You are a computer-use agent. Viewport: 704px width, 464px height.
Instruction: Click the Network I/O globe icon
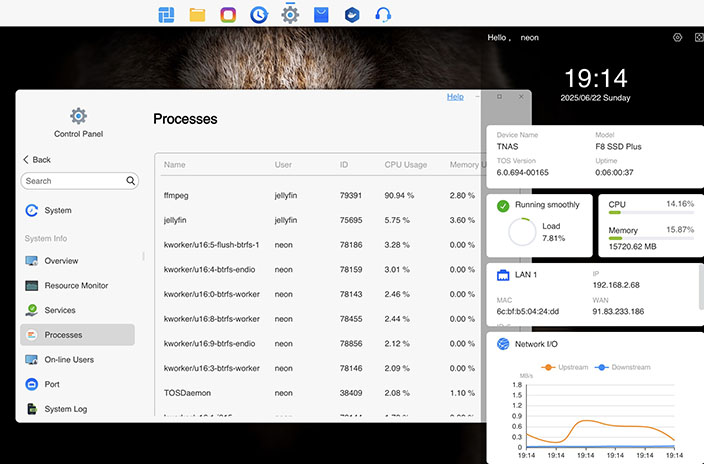click(503, 344)
